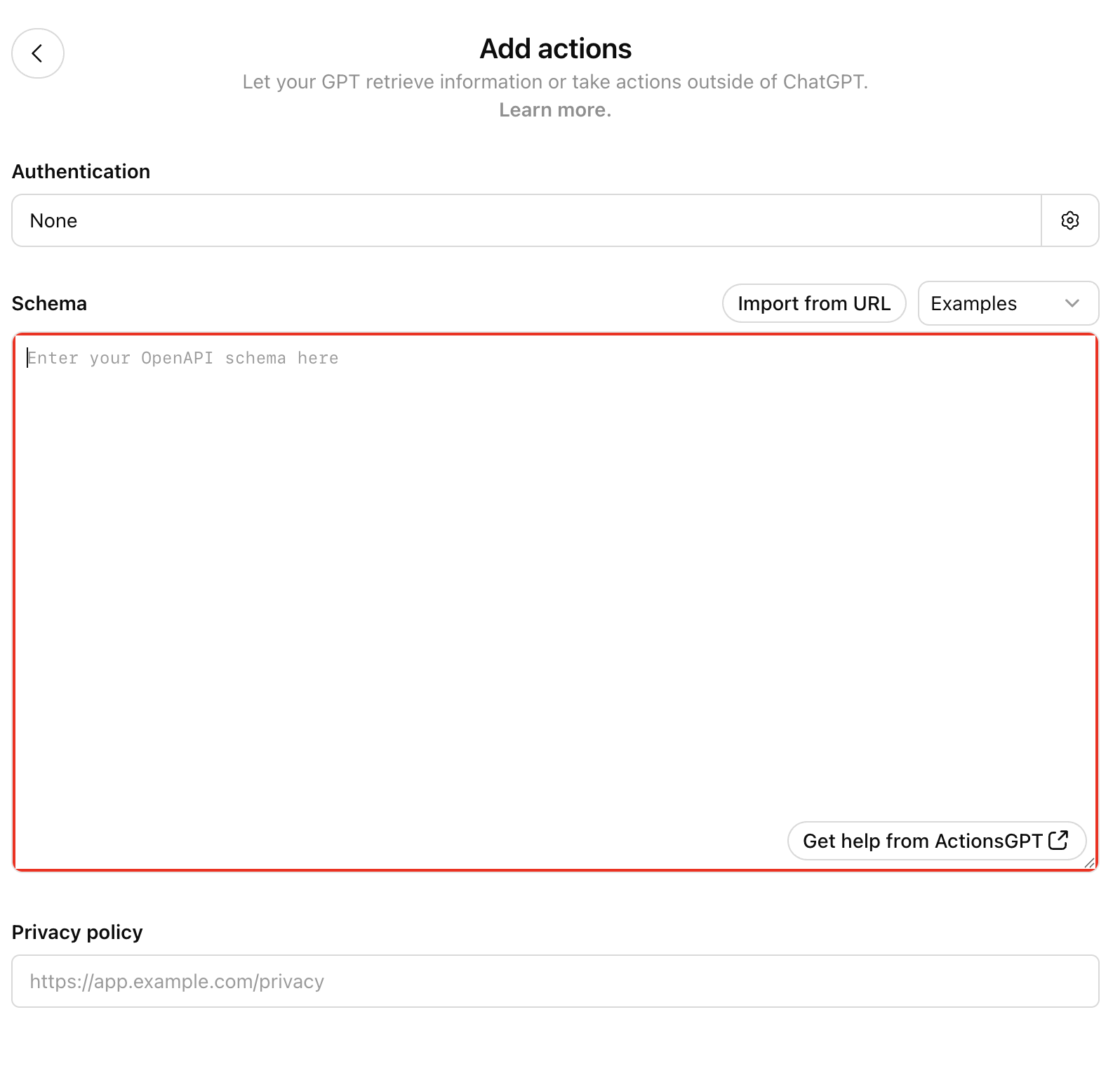This screenshot has height=1085, width=1120.
Task: Click Get help from ActionsGPT
Action: (x=937, y=840)
